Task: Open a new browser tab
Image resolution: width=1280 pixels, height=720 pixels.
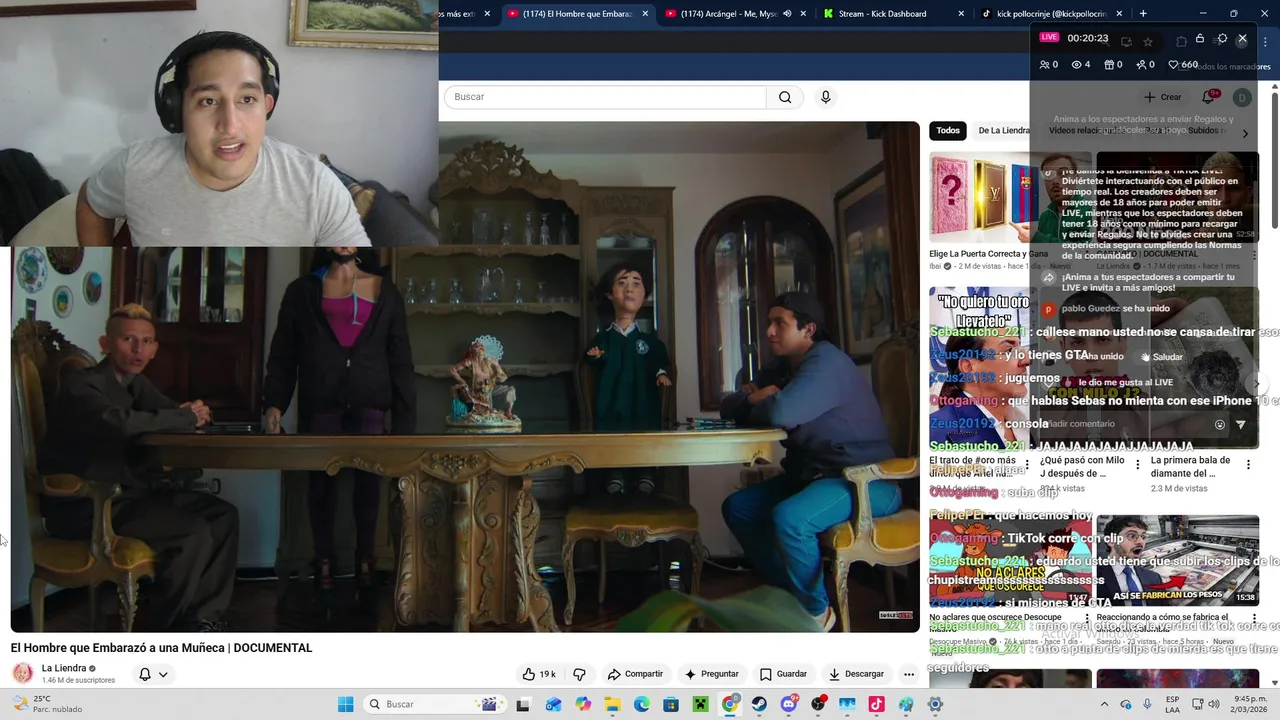Action: 1143,14
